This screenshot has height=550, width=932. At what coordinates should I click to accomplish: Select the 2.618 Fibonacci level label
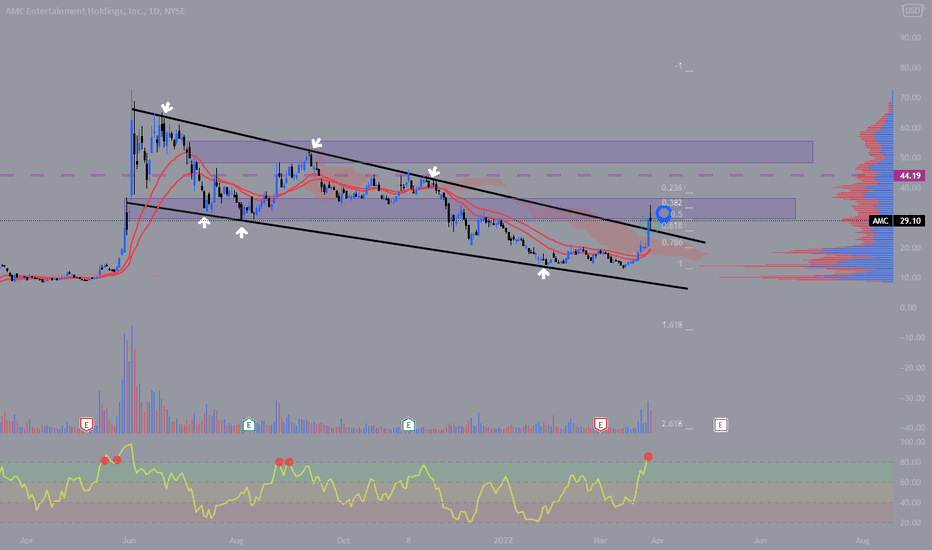(672, 424)
